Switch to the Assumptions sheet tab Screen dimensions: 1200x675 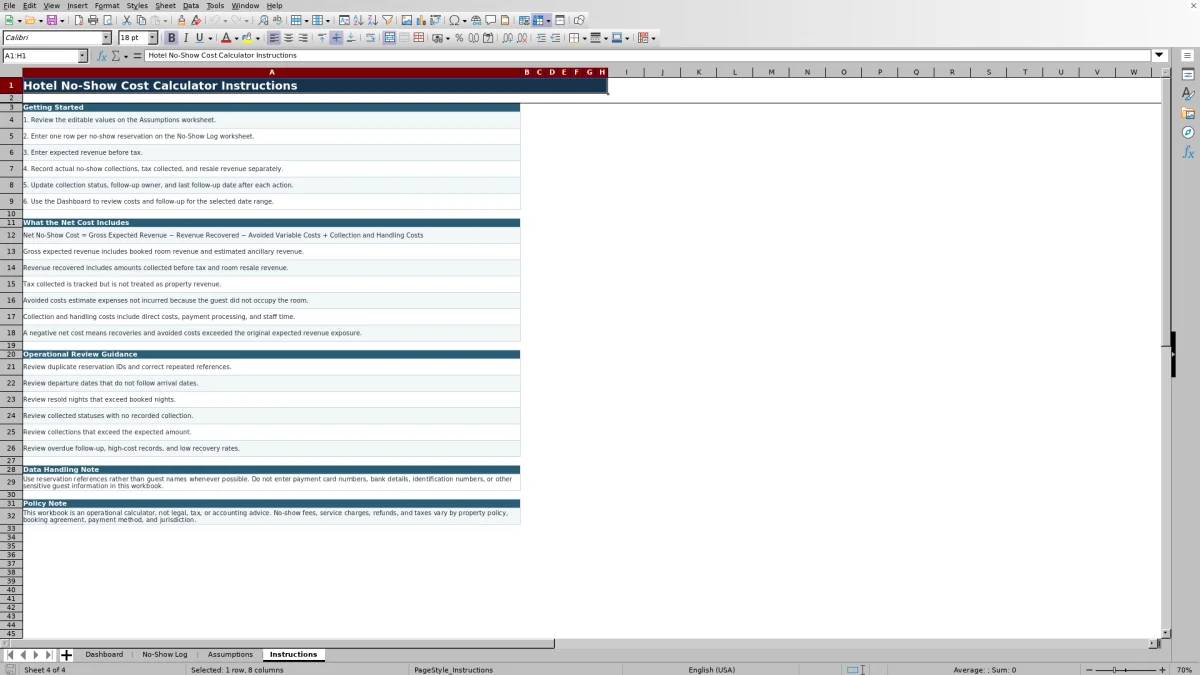pos(230,654)
